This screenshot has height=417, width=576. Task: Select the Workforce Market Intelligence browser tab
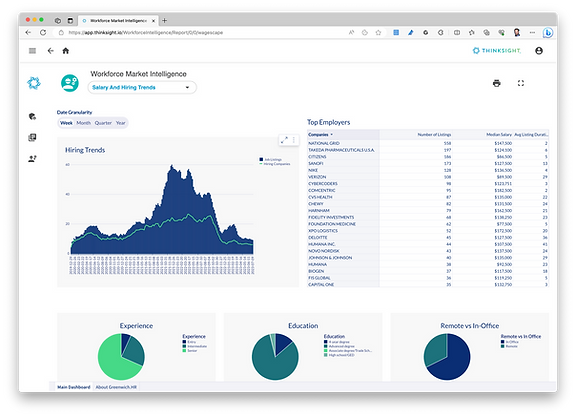click(118, 21)
